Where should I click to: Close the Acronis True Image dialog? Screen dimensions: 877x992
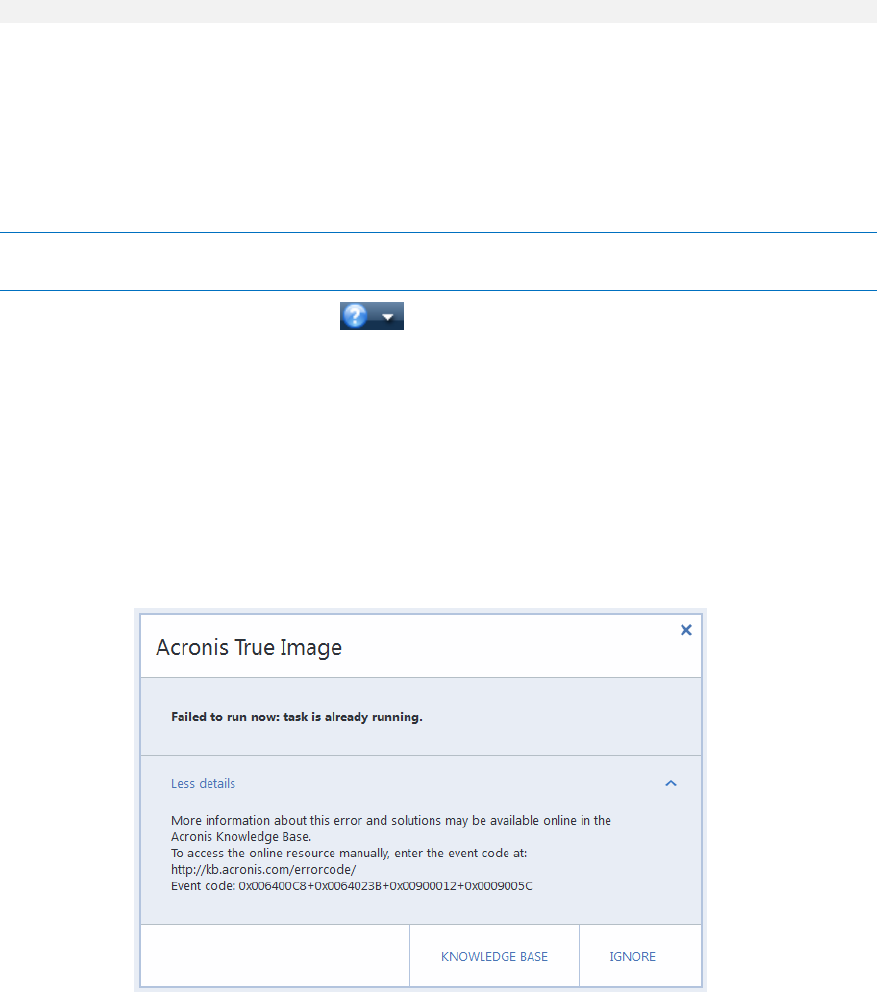[x=686, y=630]
